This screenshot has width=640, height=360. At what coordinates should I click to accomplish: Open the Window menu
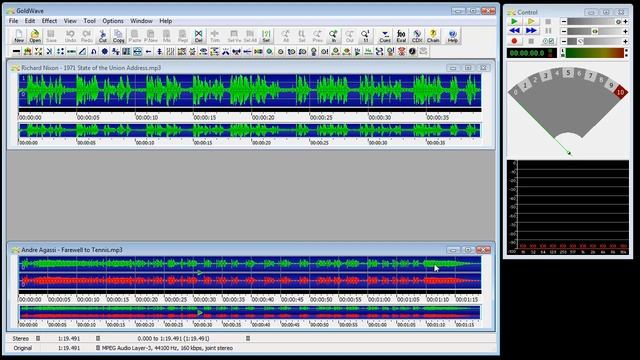click(141, 21)
